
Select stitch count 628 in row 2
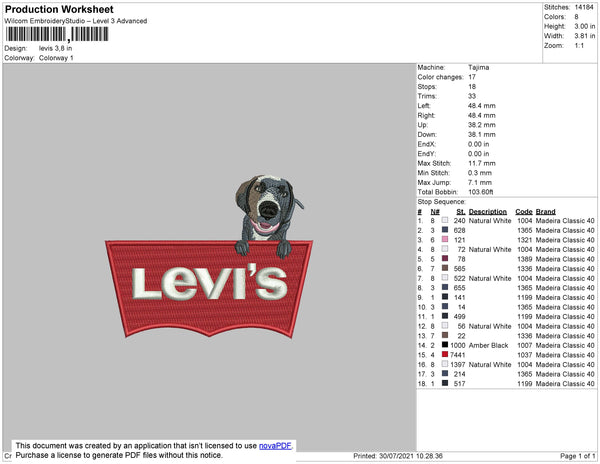[459, 230]
